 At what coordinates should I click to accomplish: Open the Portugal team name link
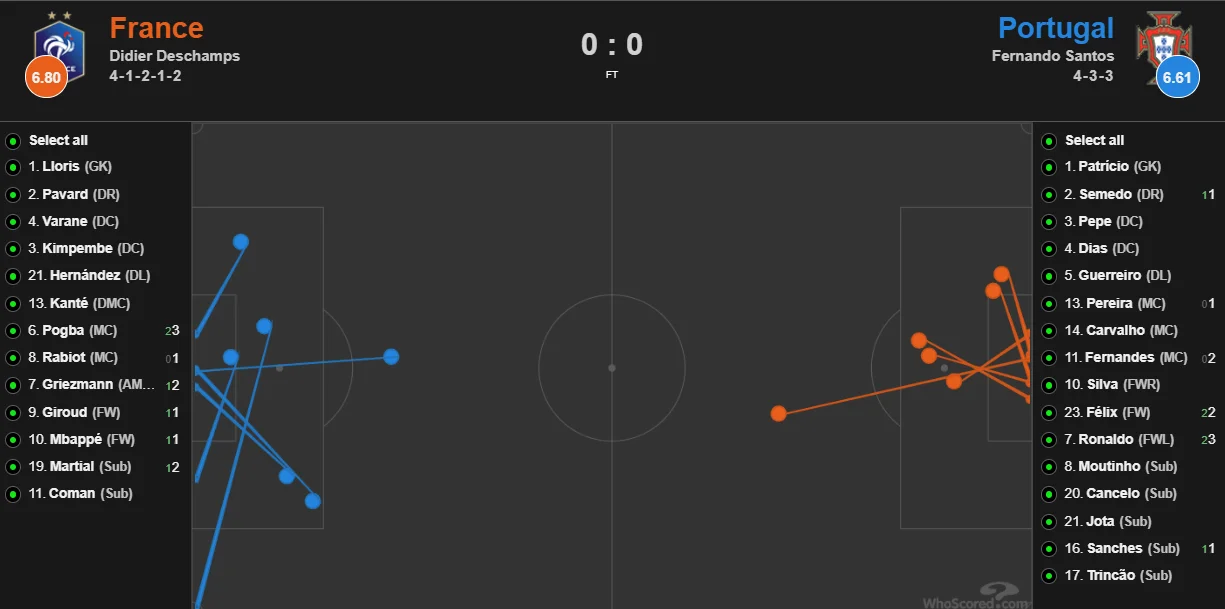(x=1055, y=28)
